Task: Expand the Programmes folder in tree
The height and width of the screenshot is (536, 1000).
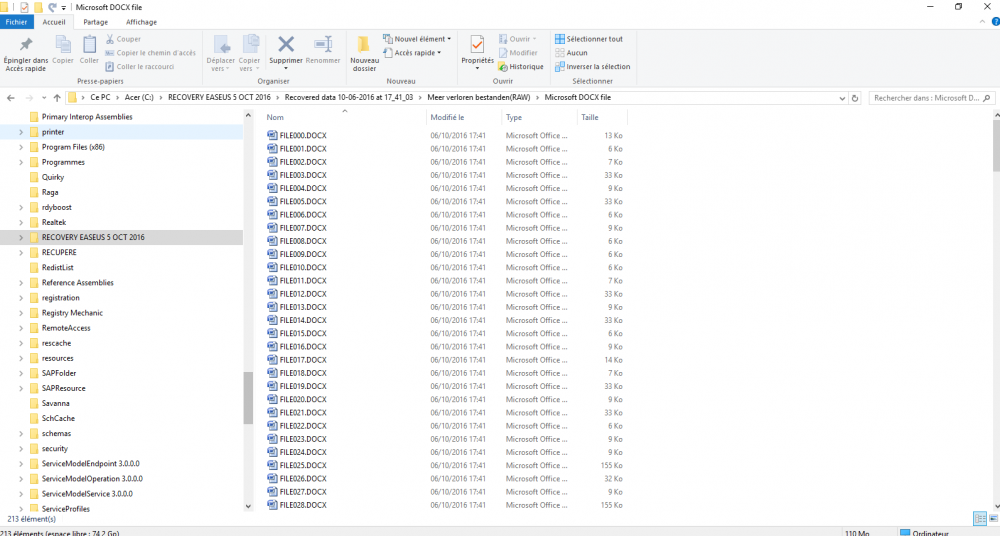Action: tap(21, 162)
